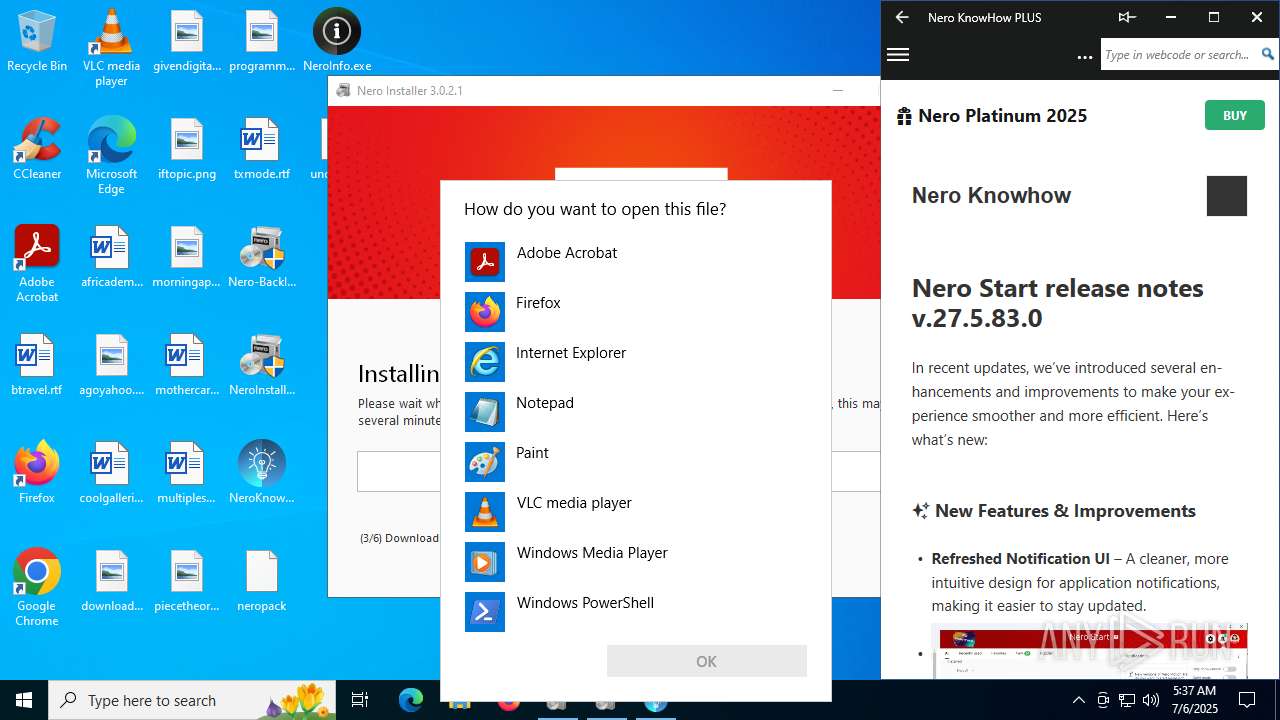Select the Firefox desktop shortcut
The height and width of the screenshot is (720, 1280).
coord(37,473)
